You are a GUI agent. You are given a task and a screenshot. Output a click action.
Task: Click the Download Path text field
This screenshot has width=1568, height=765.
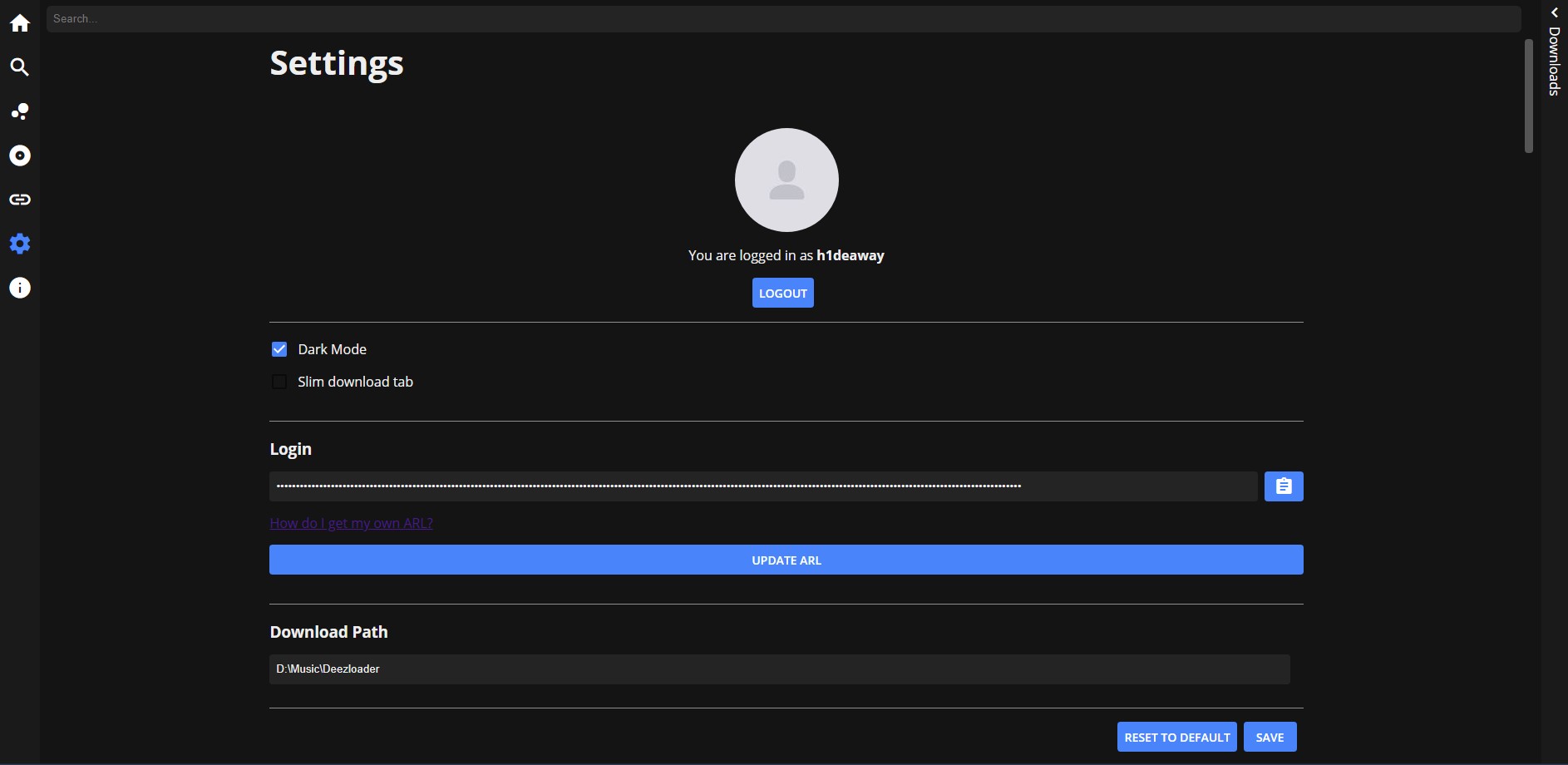[779, 669]
